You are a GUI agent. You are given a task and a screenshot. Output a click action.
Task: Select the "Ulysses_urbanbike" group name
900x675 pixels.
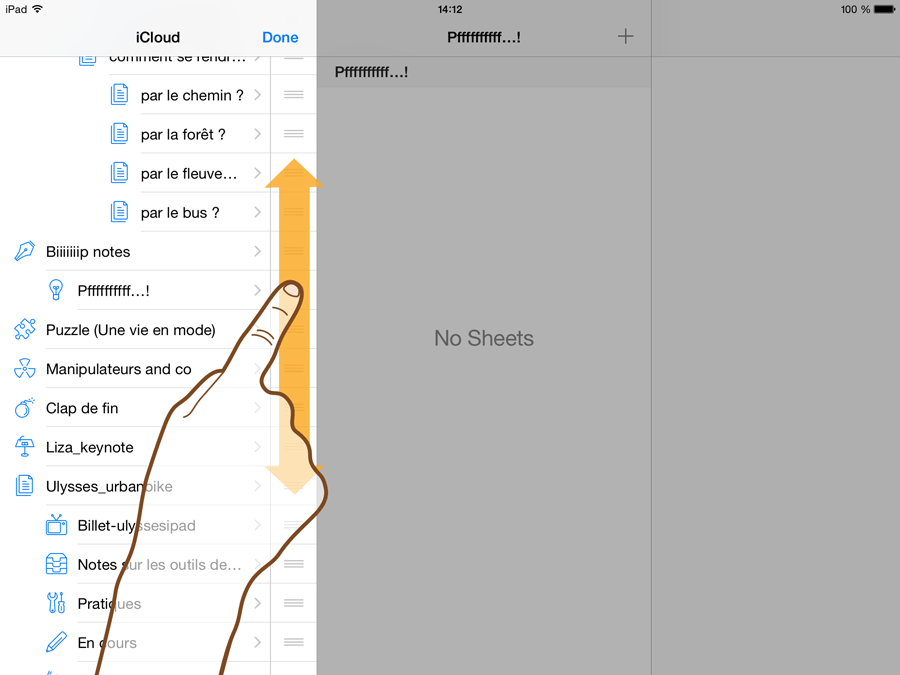point(109,487)
